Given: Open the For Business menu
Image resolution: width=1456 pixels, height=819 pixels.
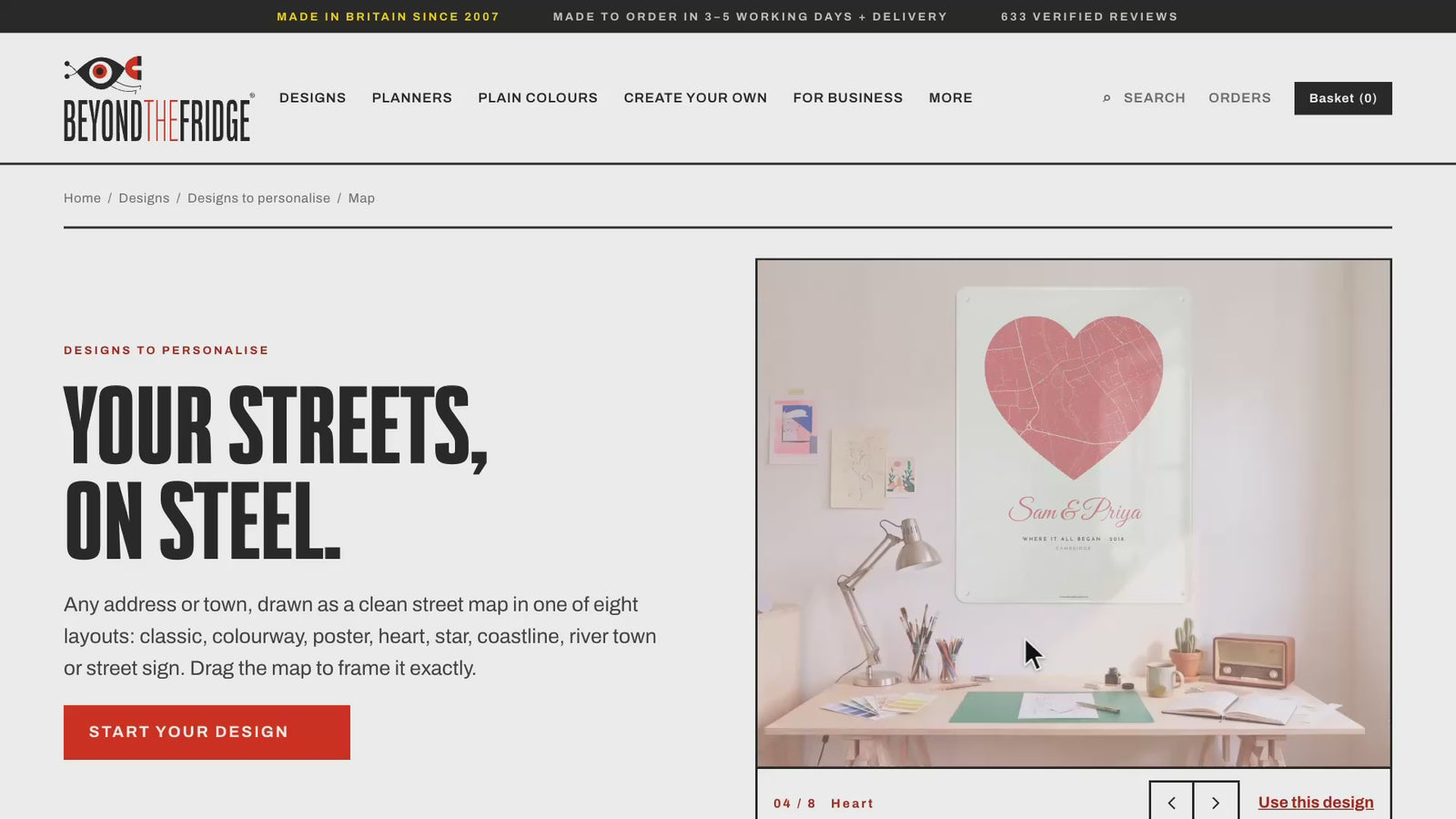Looking at the screenshot, I should (x=848, y=98).
